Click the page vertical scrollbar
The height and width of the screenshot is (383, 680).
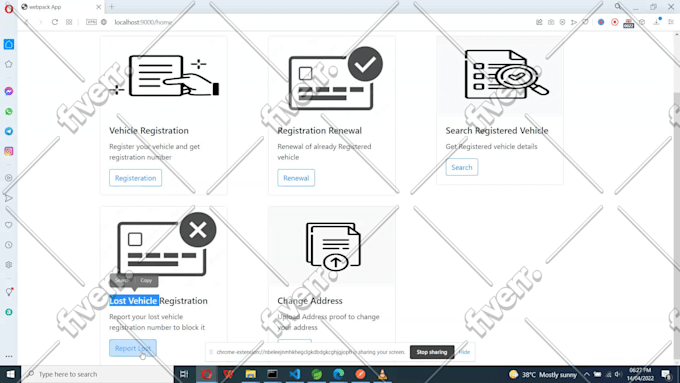[x=676, y=226]
